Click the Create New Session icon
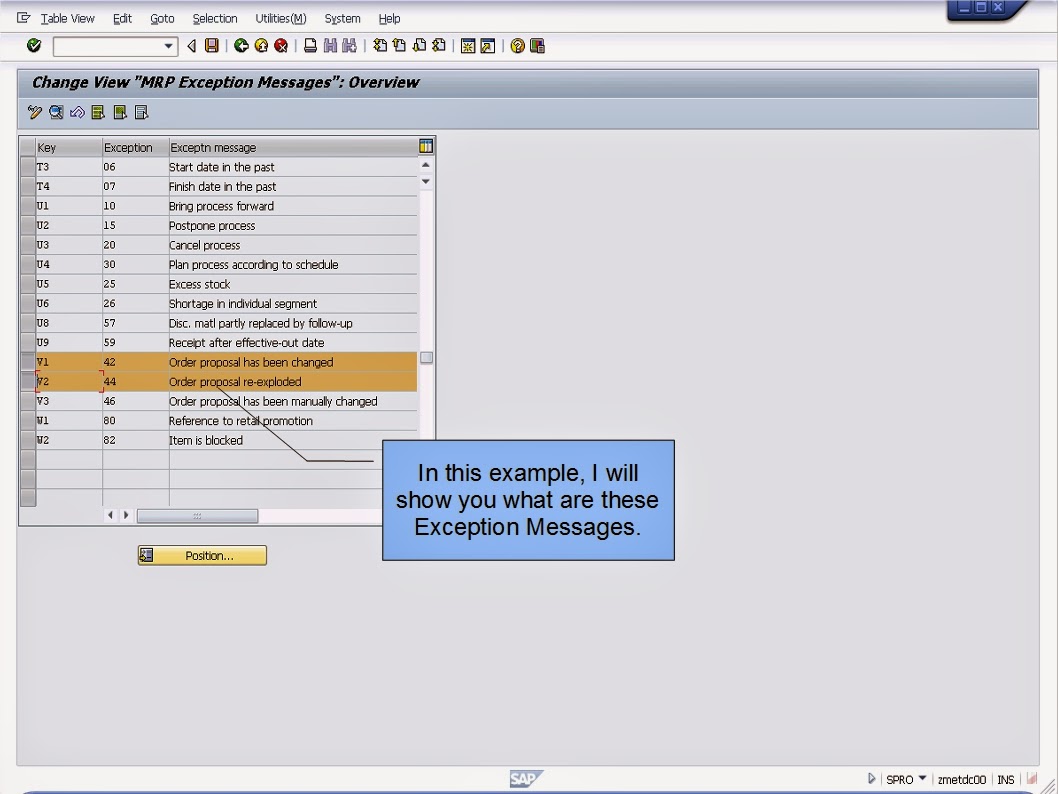 coord(468,46)
